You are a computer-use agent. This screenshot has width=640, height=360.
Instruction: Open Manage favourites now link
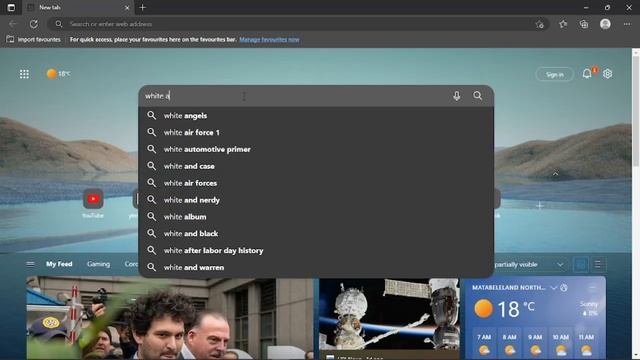tap(269, 40)
